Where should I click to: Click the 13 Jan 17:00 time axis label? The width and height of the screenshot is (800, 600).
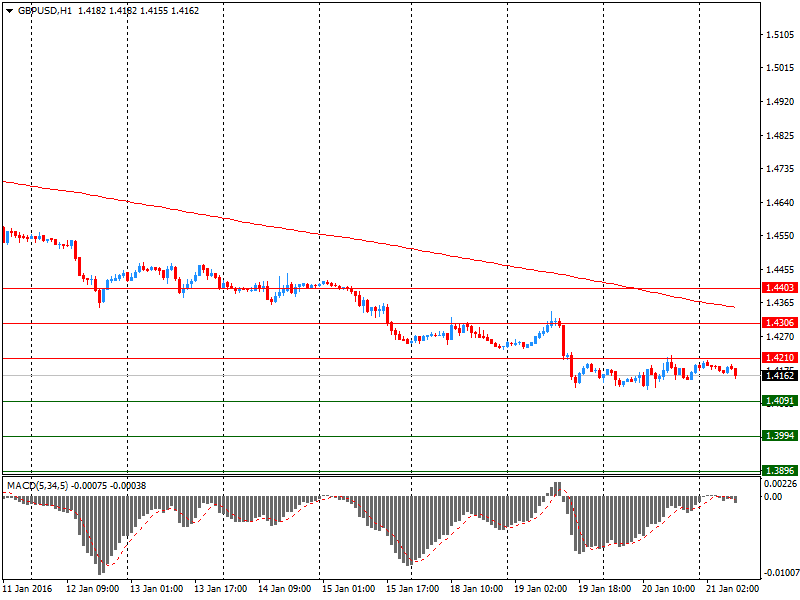point(220,589)
